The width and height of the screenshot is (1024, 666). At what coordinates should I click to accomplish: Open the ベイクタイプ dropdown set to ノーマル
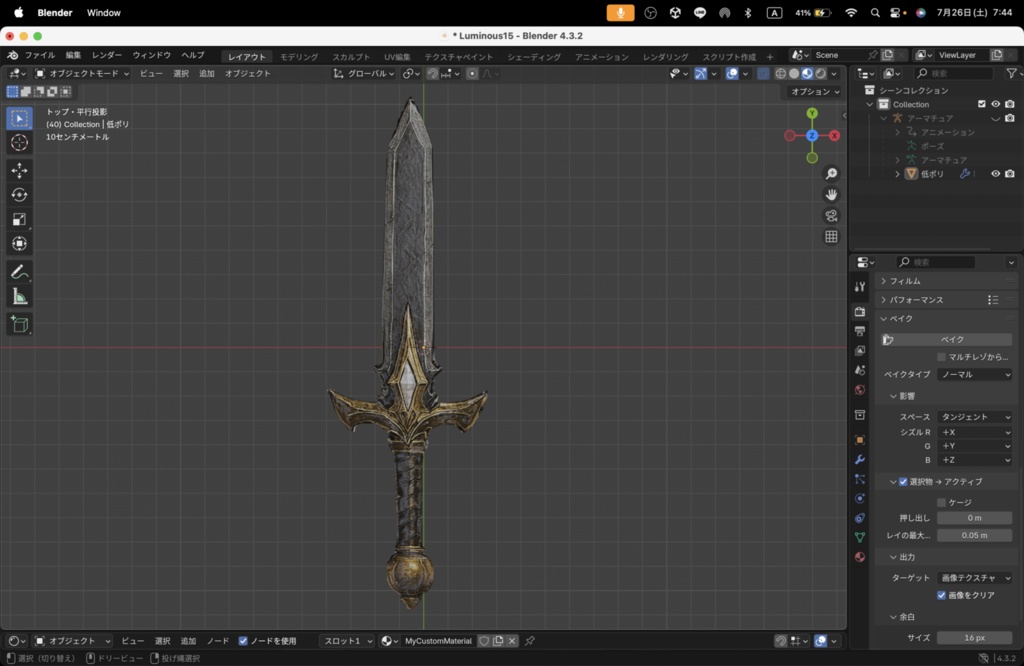pyautogui.click(x=975, y=375)
